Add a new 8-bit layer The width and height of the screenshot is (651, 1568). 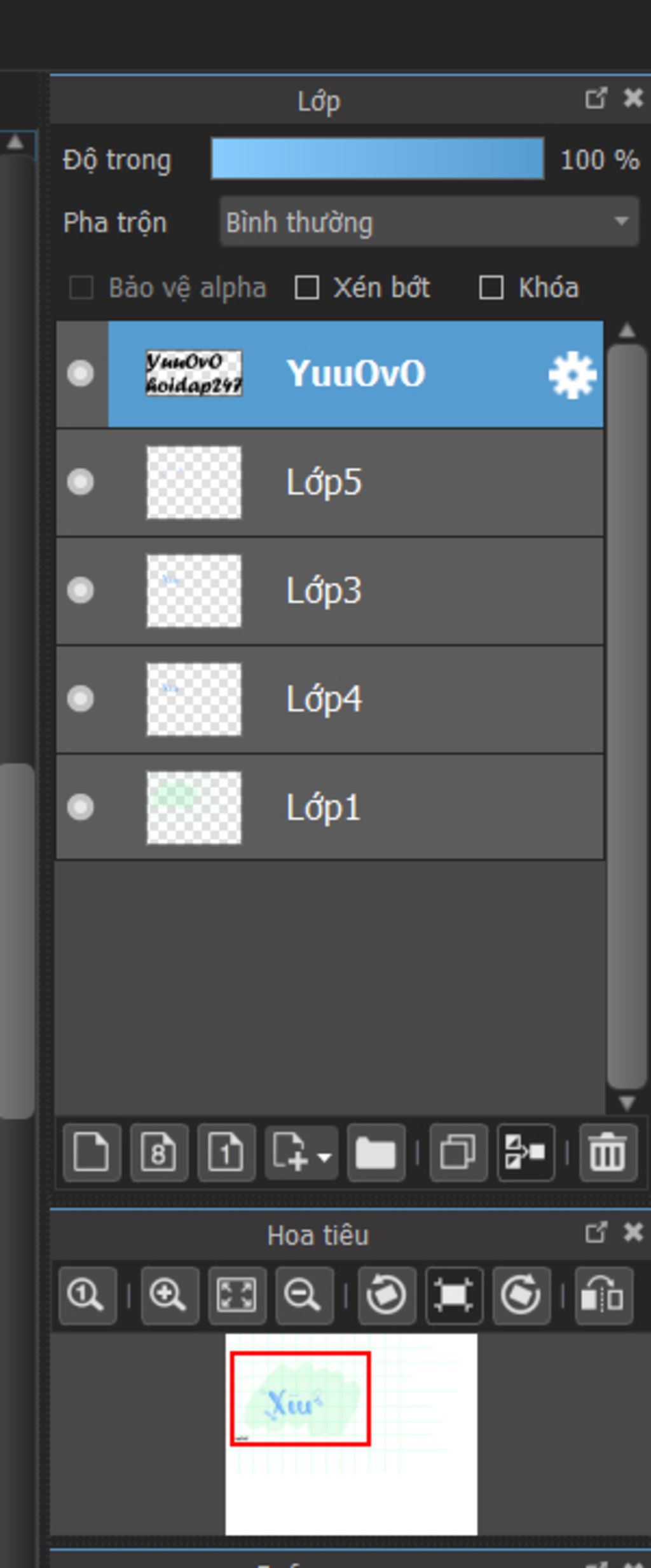pyautogui.click(x=159, y=1152)
